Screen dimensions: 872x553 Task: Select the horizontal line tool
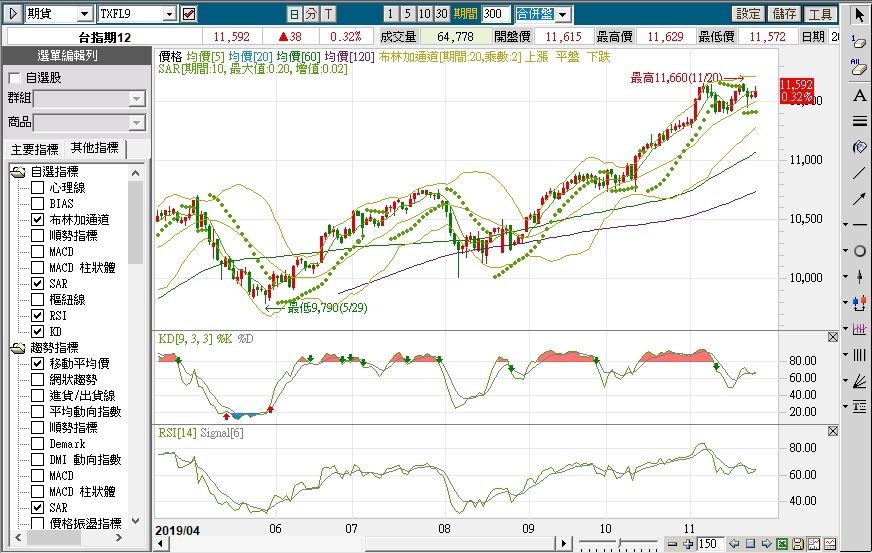point(860,225)
